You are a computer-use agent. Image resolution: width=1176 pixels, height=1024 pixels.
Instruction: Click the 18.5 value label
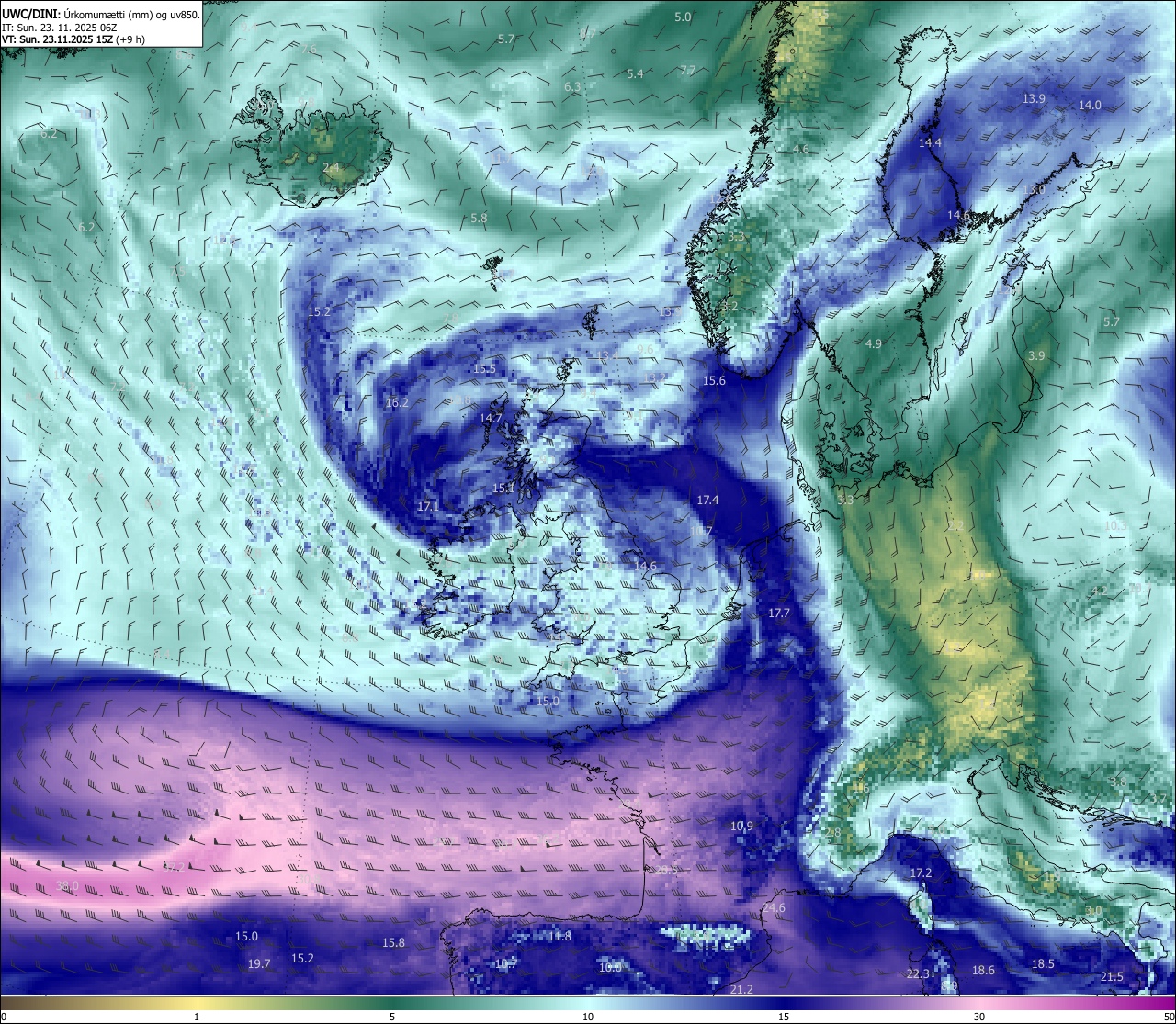click(1043, 963)
